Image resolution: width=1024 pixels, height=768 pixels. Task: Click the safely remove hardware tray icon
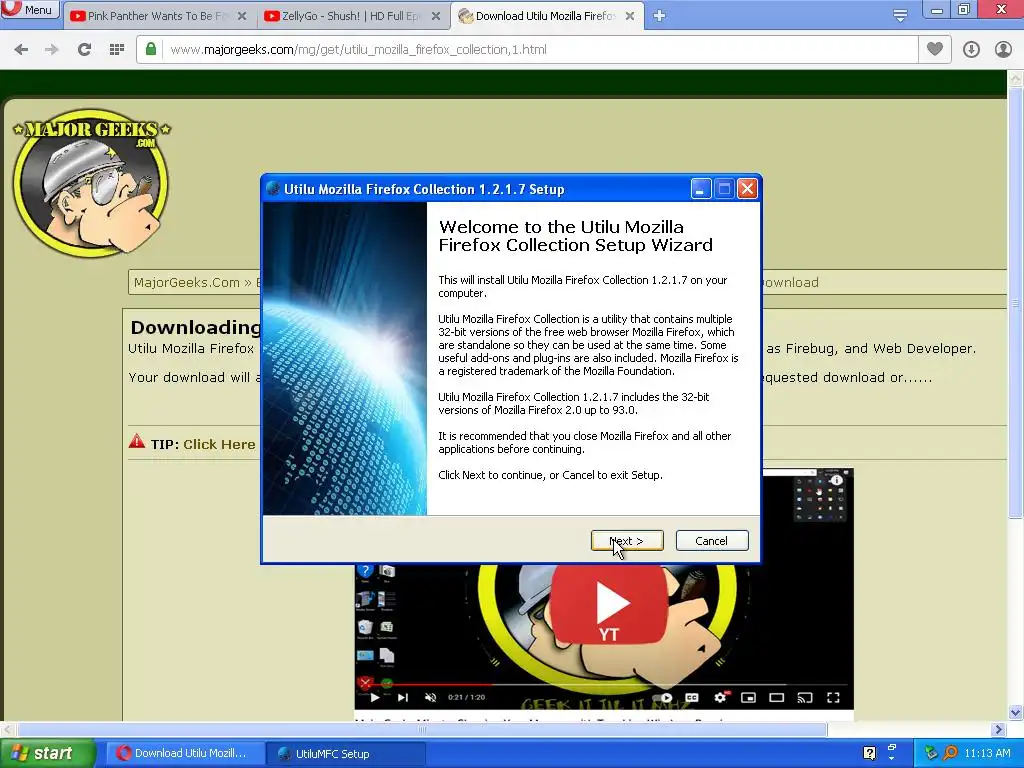pos(931,753)
